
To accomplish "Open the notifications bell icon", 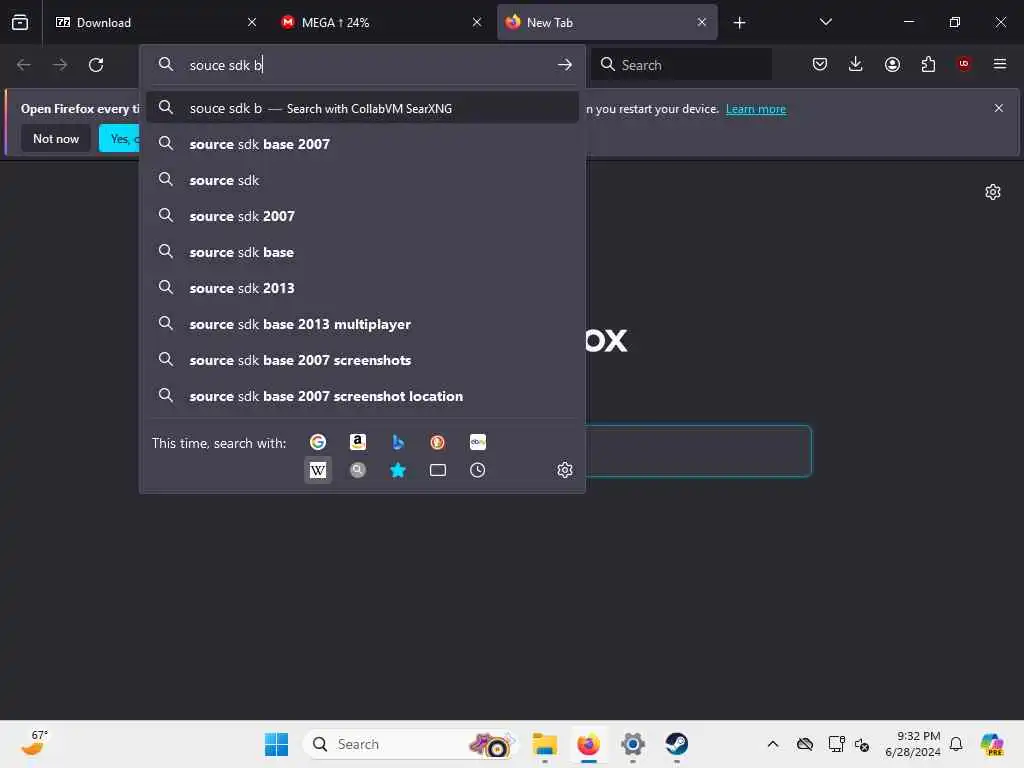I will pos(956,744).
